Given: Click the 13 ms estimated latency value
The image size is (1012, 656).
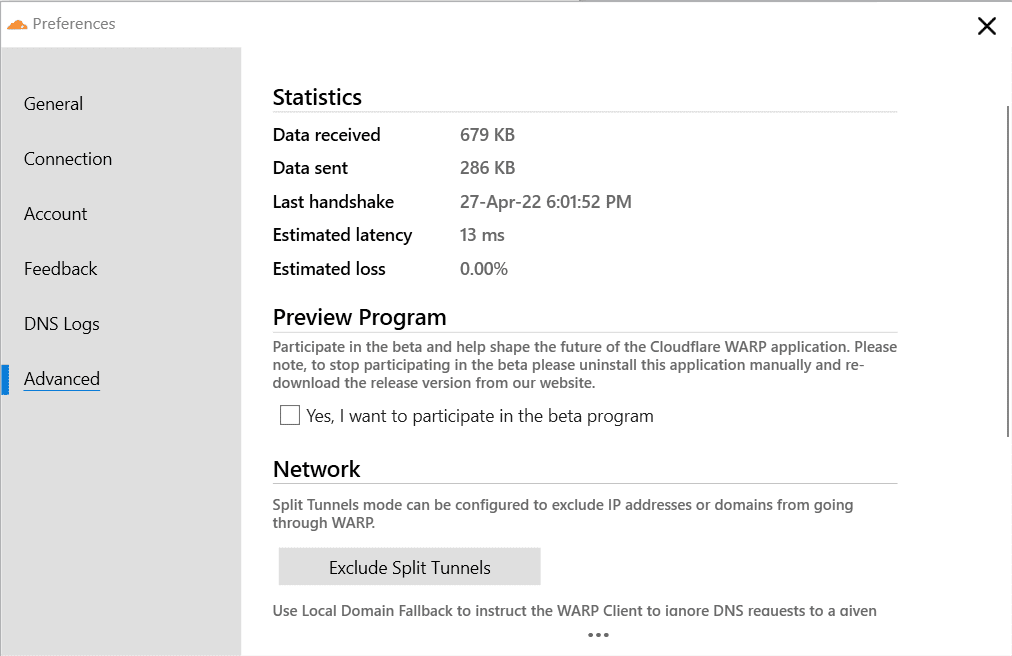Looking at the screenshot, I should click(482, 235).
